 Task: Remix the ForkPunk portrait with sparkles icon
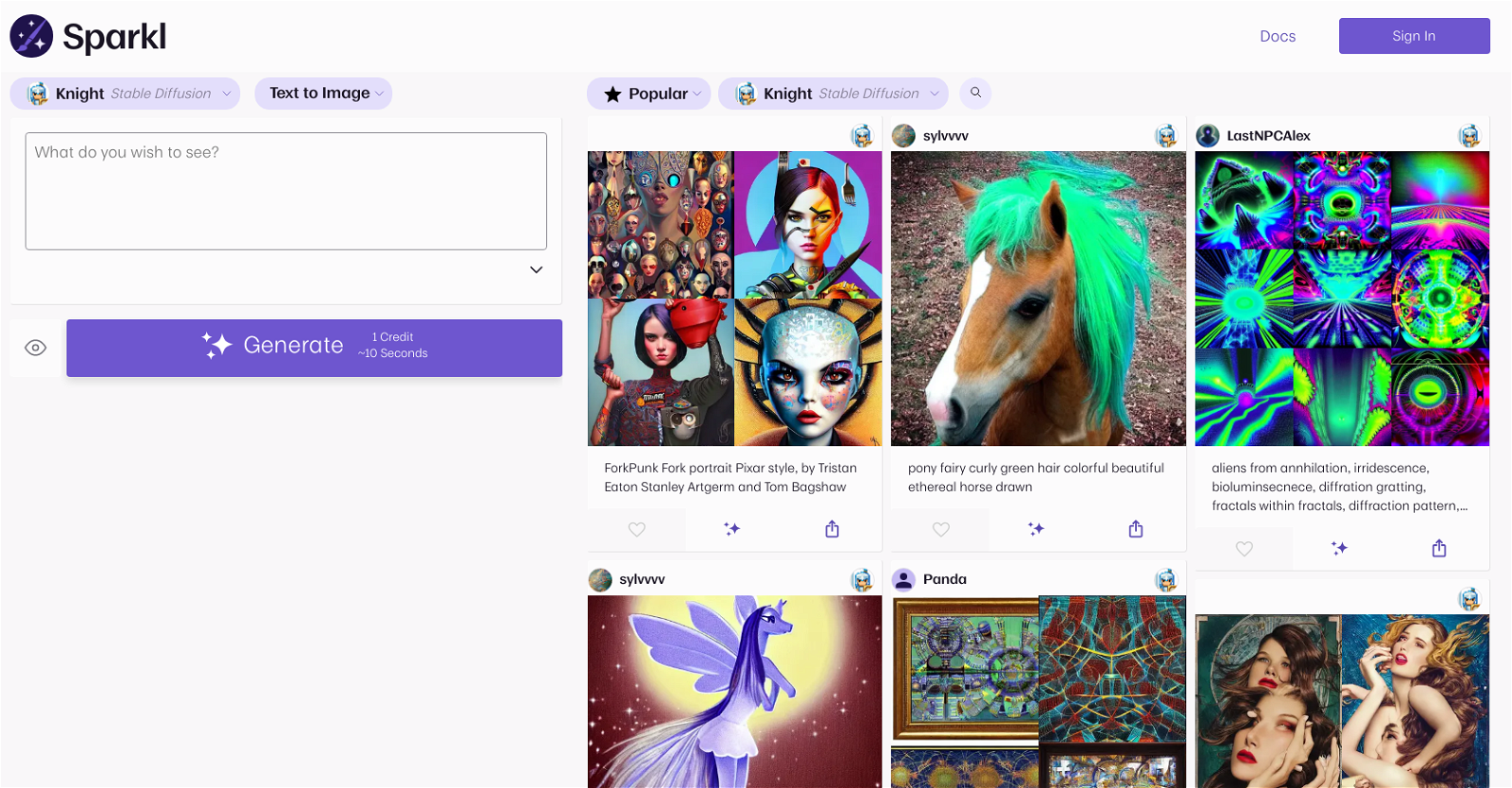(731, 529)
